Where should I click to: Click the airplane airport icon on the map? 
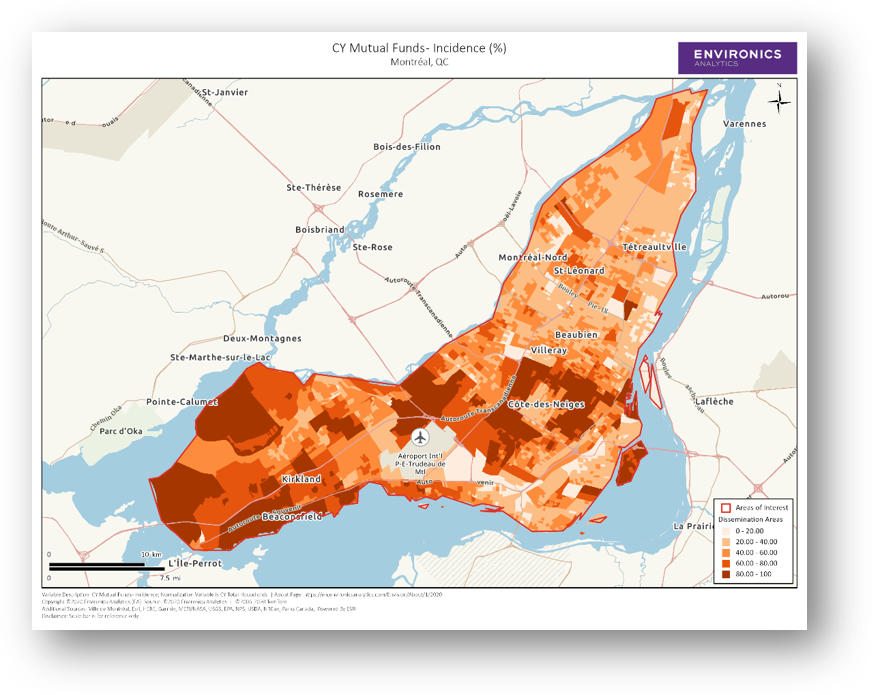point(420,437)
